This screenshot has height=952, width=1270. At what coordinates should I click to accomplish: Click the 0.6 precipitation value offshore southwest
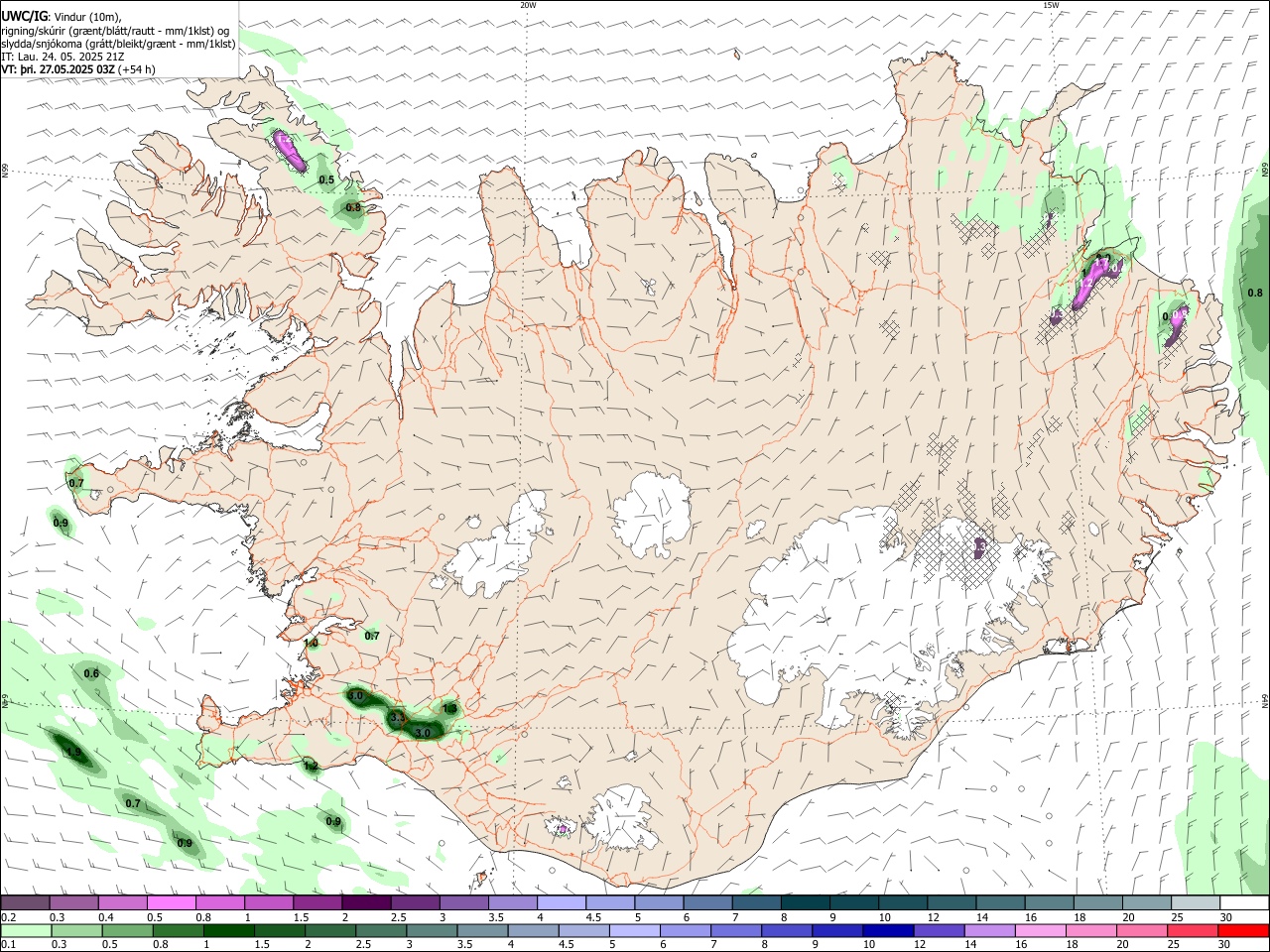(91, 673)
